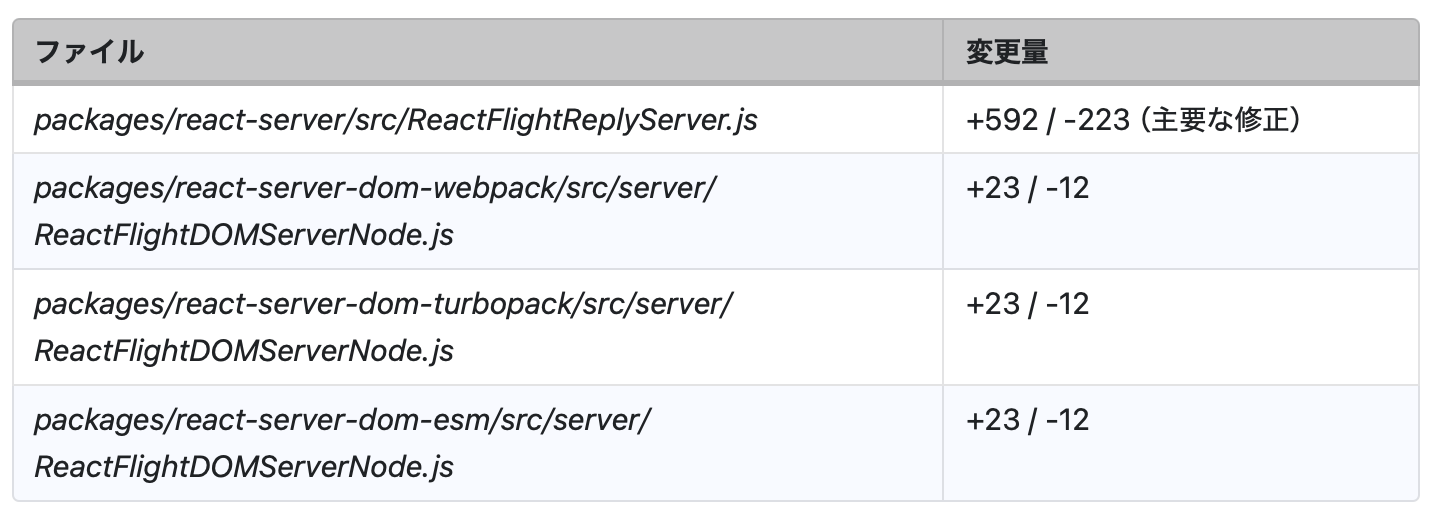The width and height of the screenshot is (1432, 516).
Task: Click -12 in the webpack row
Action: click(x=1067, y=188)
